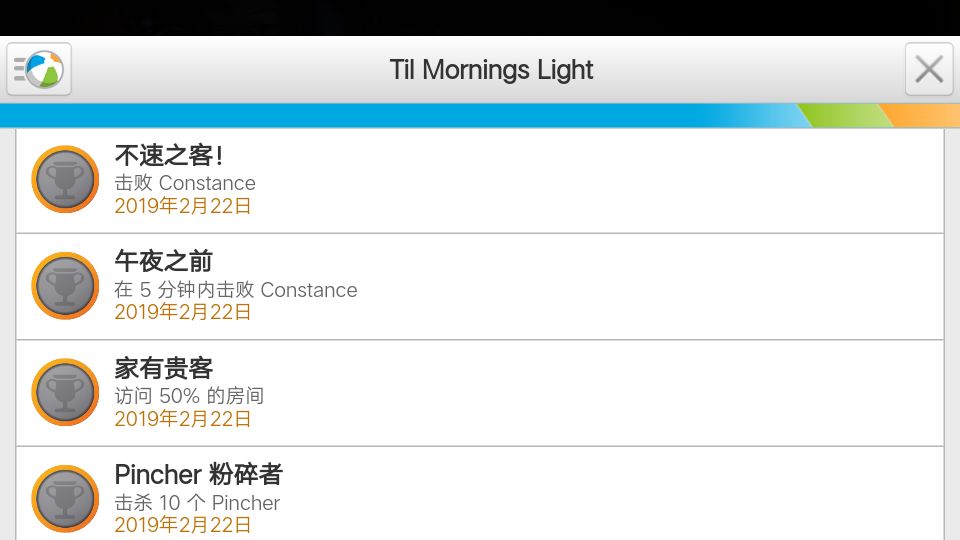Click the 访问 50% 的房间 description

189,396
